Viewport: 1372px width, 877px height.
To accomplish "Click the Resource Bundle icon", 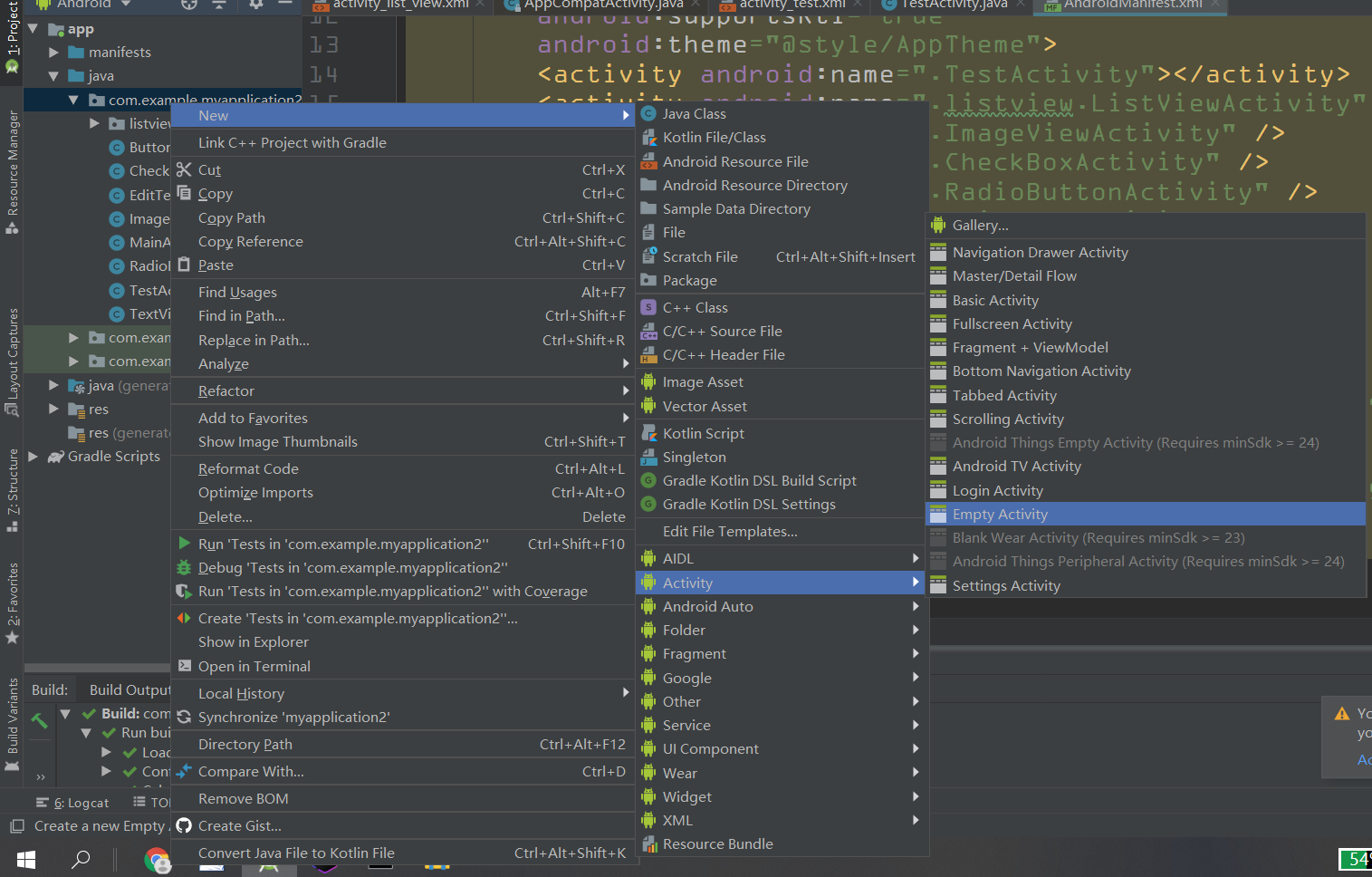I will pyautogui.click(x=648, y=843).
